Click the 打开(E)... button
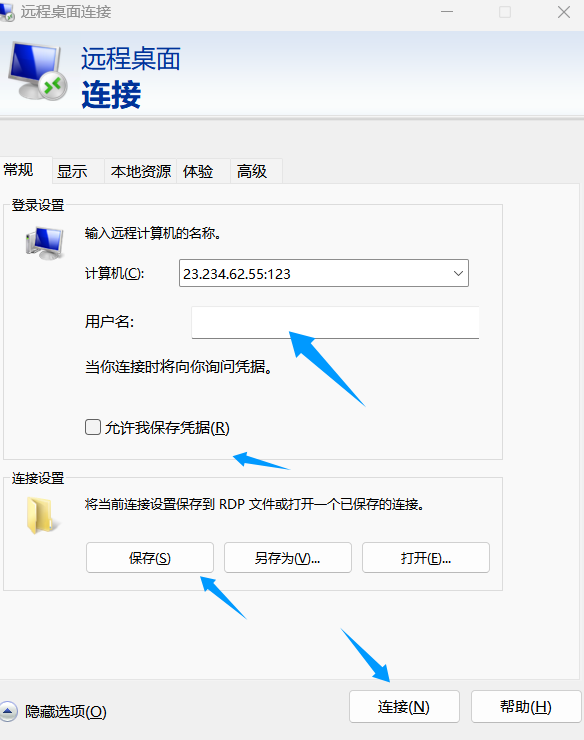This screenshot has height=740, width=584. (425, 558)
